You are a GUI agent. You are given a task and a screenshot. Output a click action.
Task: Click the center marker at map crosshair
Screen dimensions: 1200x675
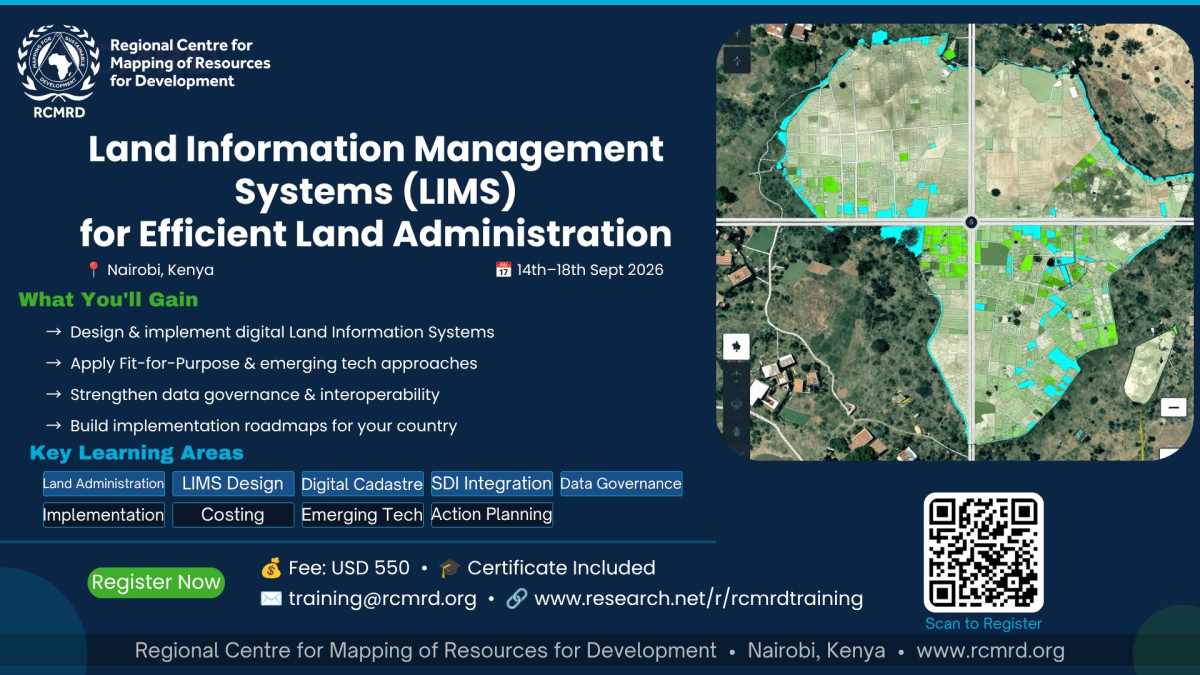click(x=971, y=220)
